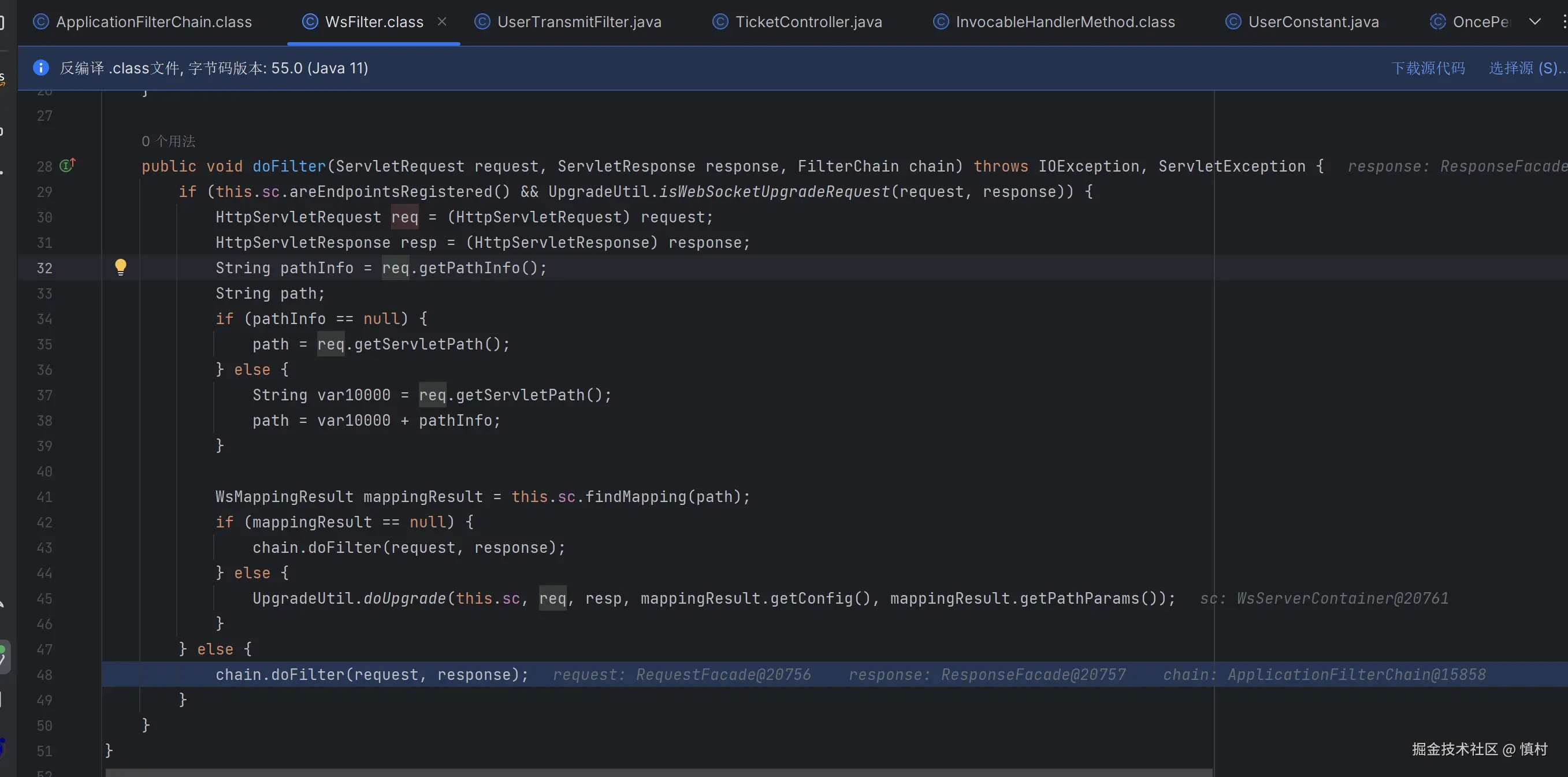Click the horizontal scrollbar below the editor
Screen dimensions: 1568x777
pyautogui.click(x=657, y=772)
